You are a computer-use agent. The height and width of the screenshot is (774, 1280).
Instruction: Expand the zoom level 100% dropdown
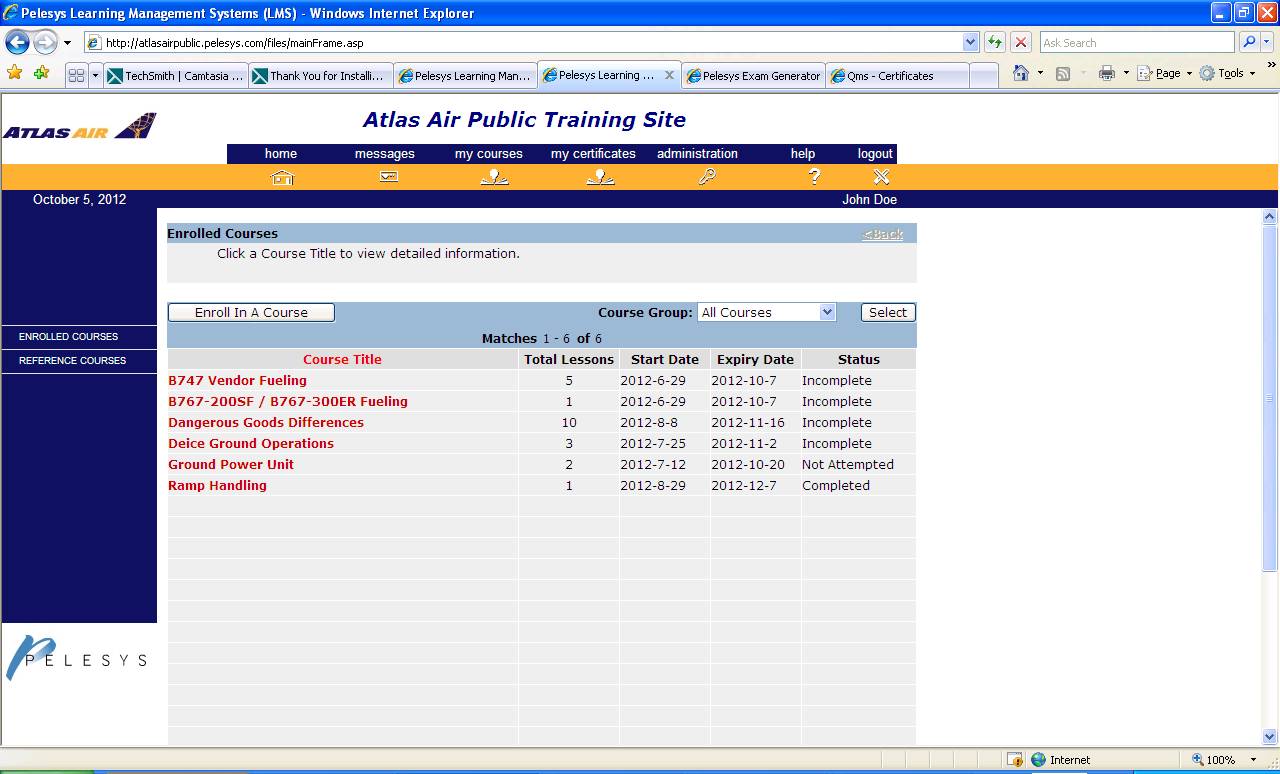click(1245, 760)
